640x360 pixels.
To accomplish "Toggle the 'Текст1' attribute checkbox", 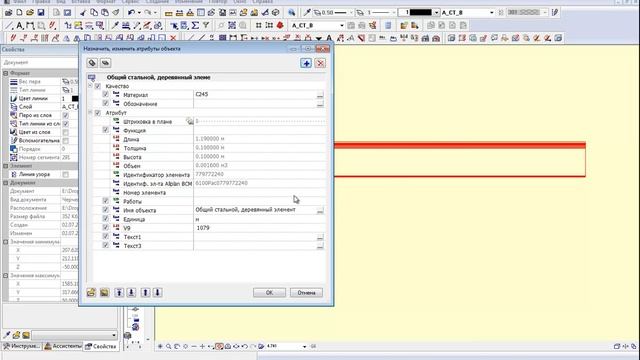I will (x=105, y=237).
